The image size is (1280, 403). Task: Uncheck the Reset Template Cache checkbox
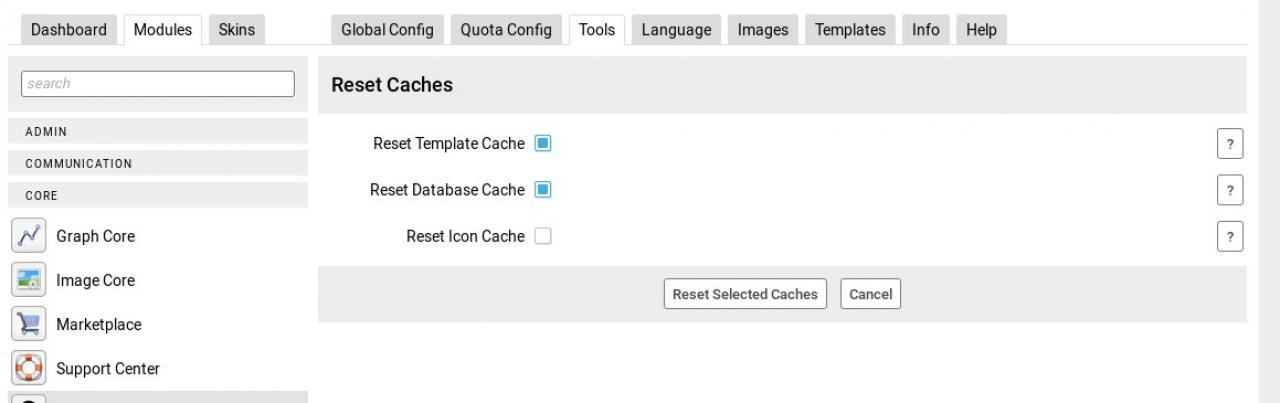tap(543, 144)
